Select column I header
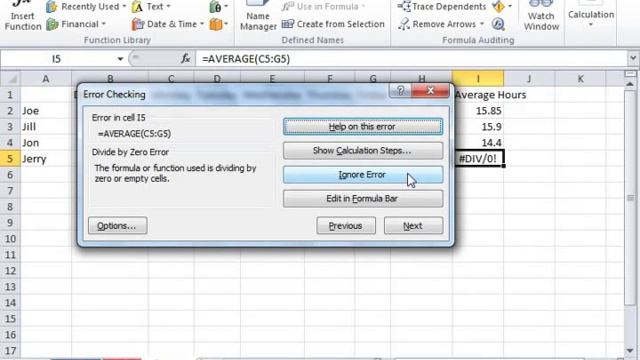The width and height of the screenshot is (640, 360). tap(478, 79)
